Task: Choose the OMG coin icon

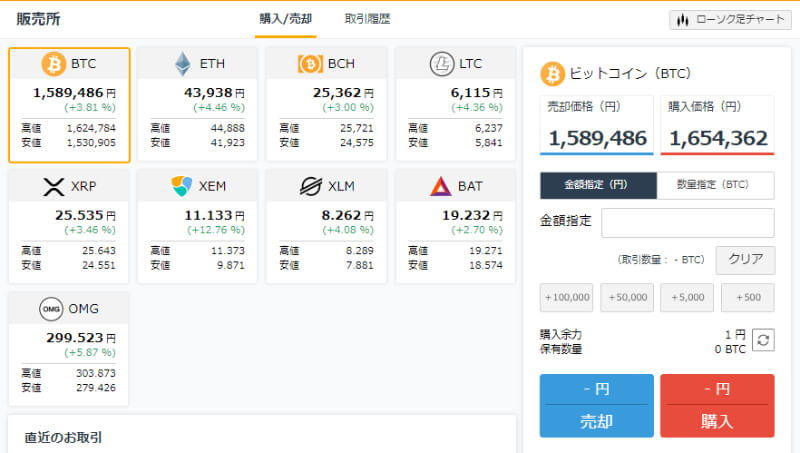Action: tap(52, 308)
